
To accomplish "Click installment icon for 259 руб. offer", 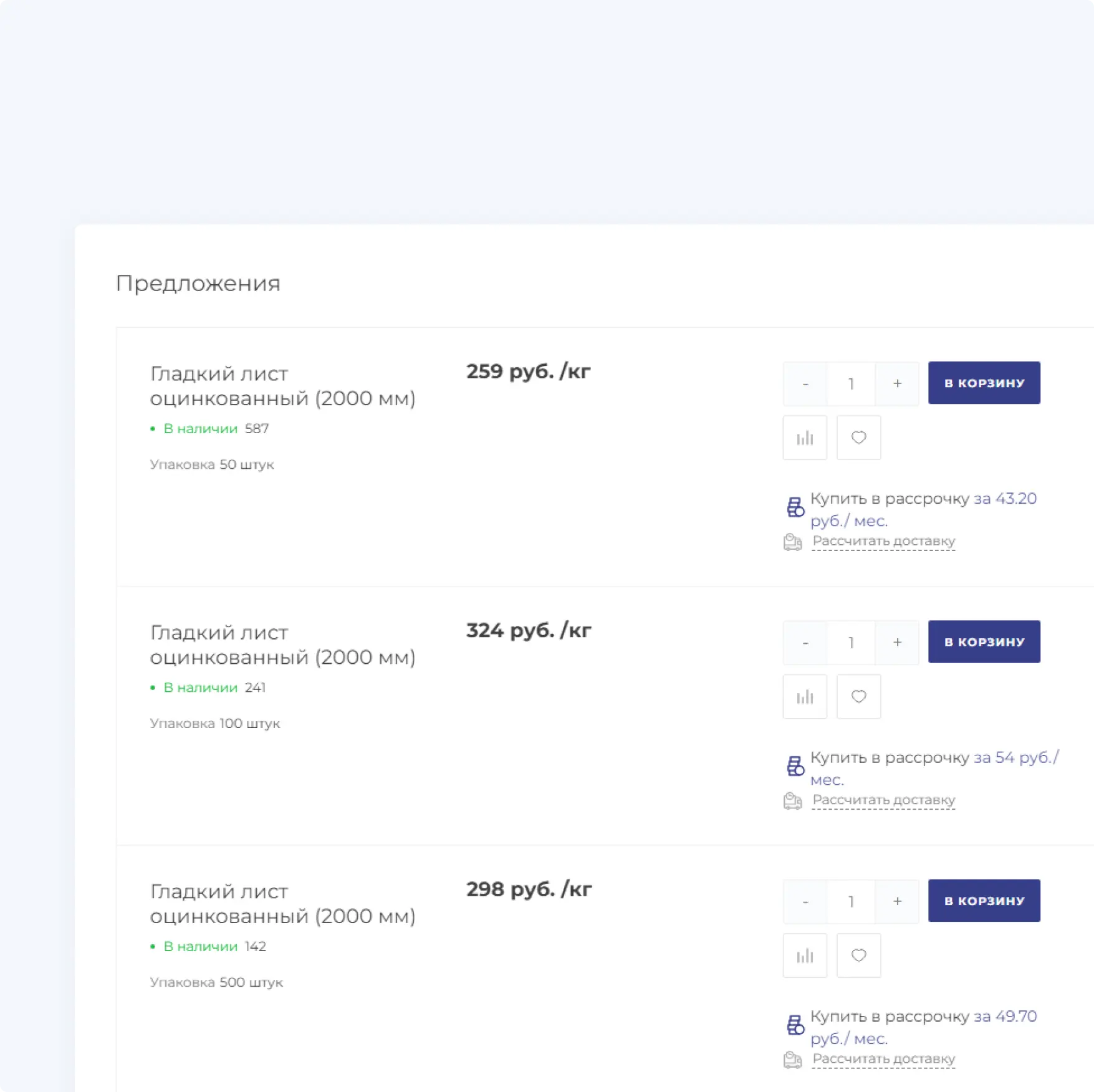I will coord(795,507).
